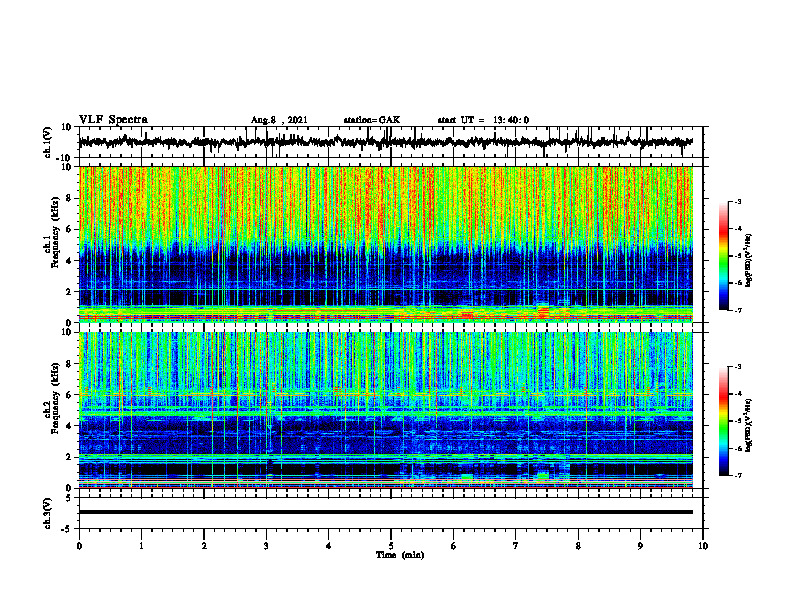Click the time axis tick label "5"
The width and height of the screenshot is (792, 612).
pyautogui.click(x=391, y=546)
